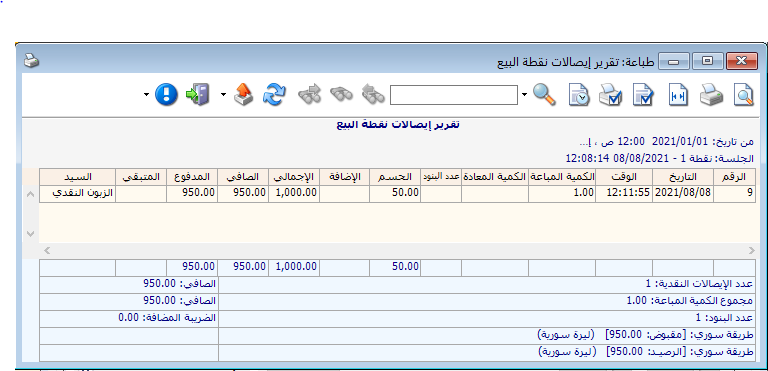The height and width of the screenshot is (371, 768).
Task: Open print preview with the page magnifier icon
Action: click(743, 95)
